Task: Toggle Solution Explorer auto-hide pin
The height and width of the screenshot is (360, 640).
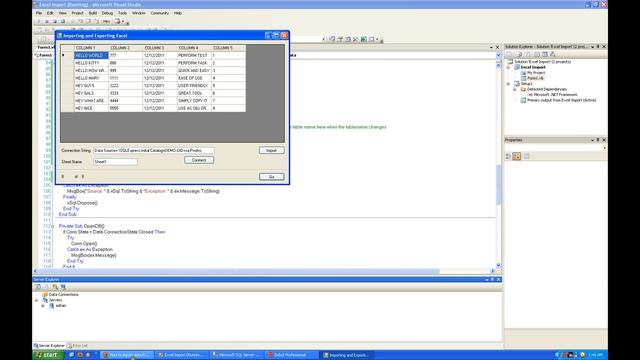Action: coord(598,47)
